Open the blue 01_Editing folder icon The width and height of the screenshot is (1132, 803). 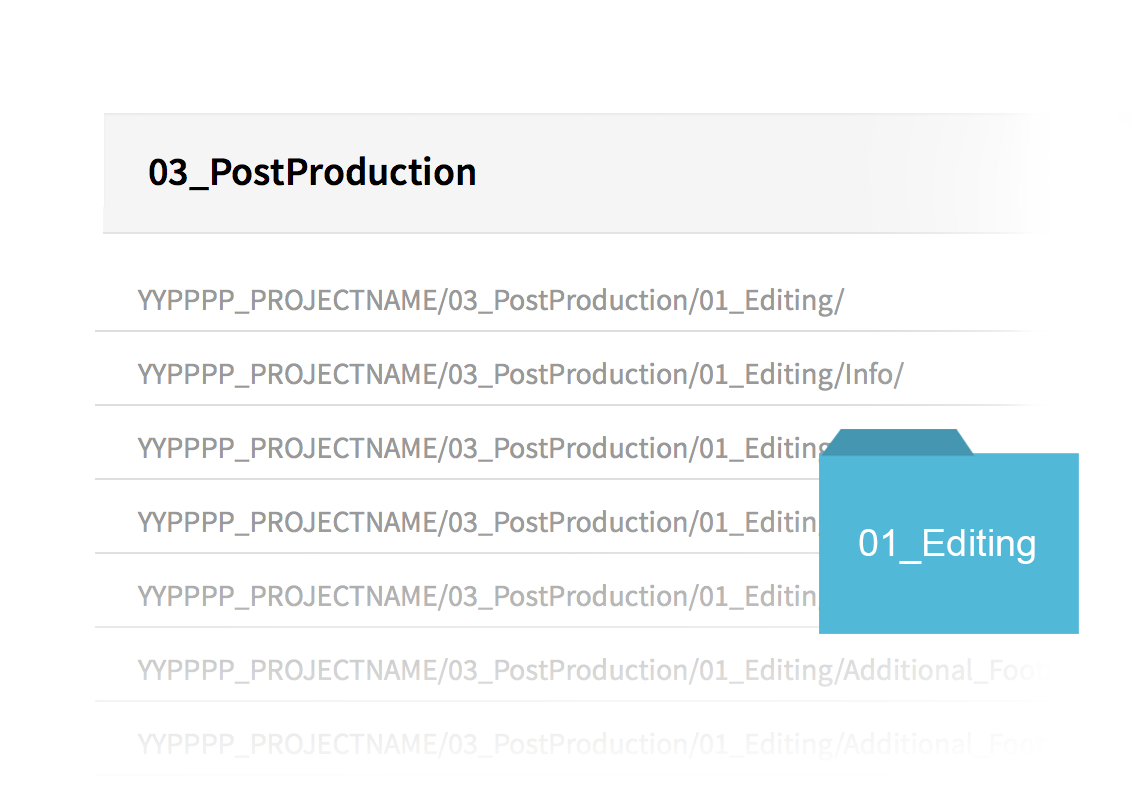[949, 532]
